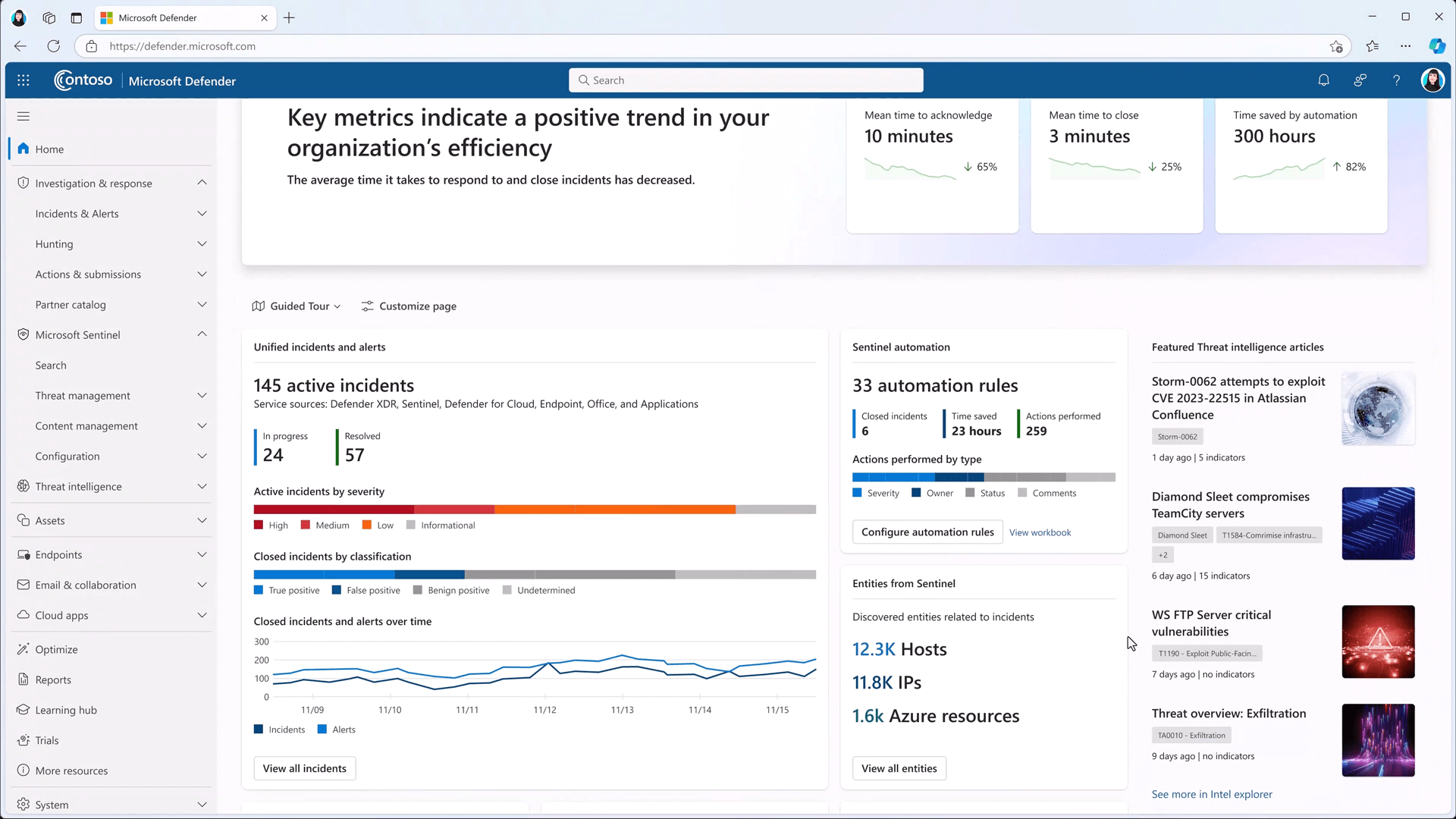Expand the Partner catalog chevron
Viewport: 1456px width, 819px height.
202,305
